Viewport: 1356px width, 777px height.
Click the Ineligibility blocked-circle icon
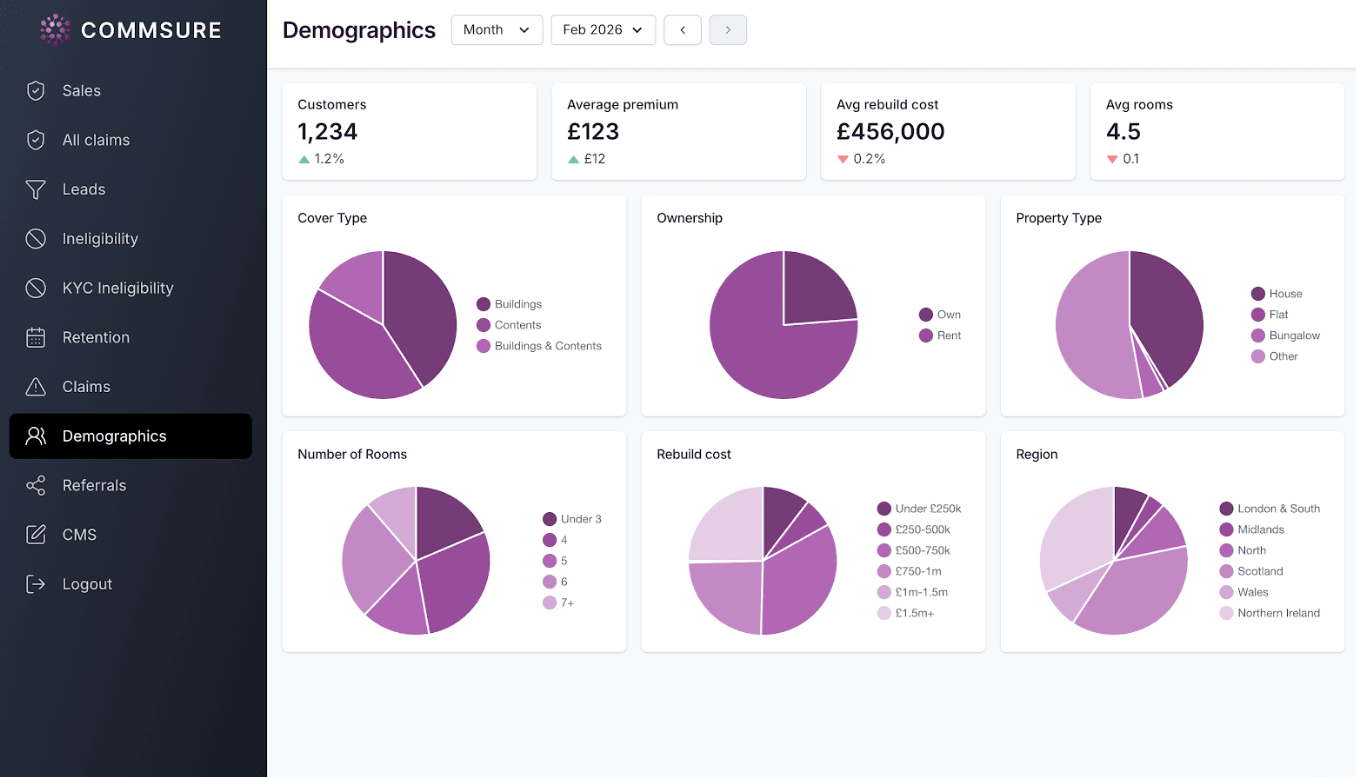(36, 239)
